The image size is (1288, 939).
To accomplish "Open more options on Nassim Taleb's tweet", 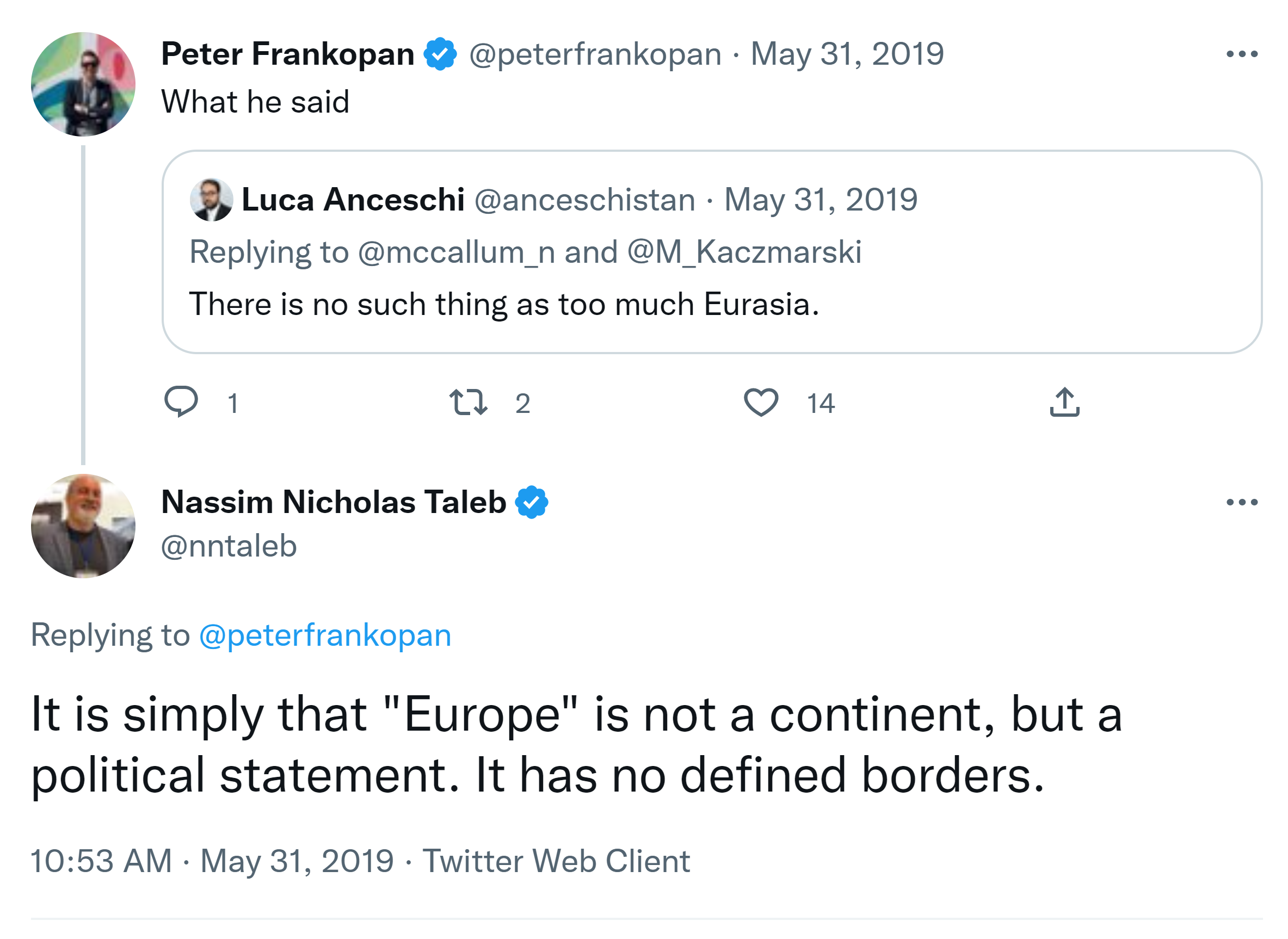I will click(1241, 502).
